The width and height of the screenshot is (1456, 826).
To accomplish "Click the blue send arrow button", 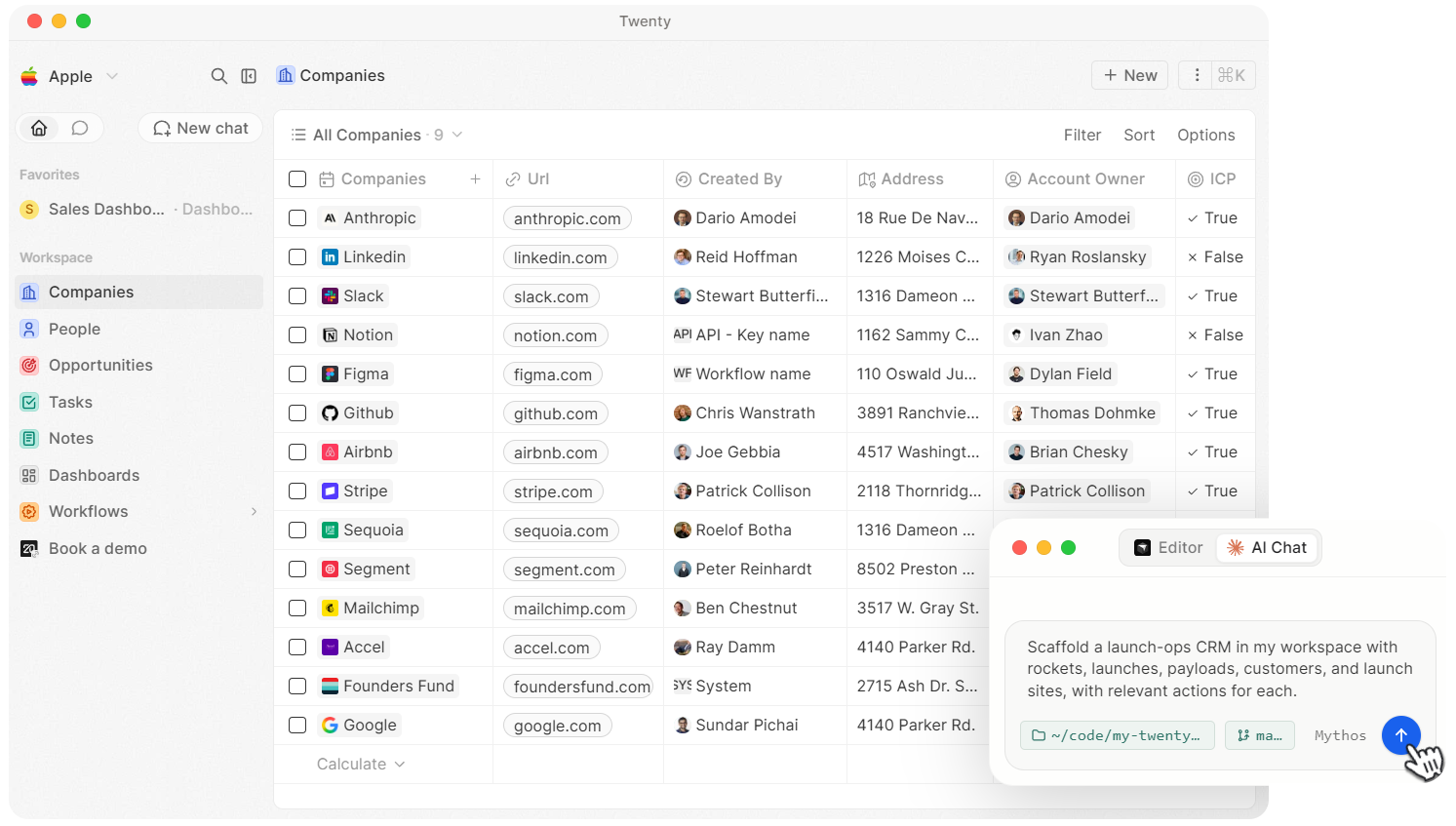I will 1400,735.
